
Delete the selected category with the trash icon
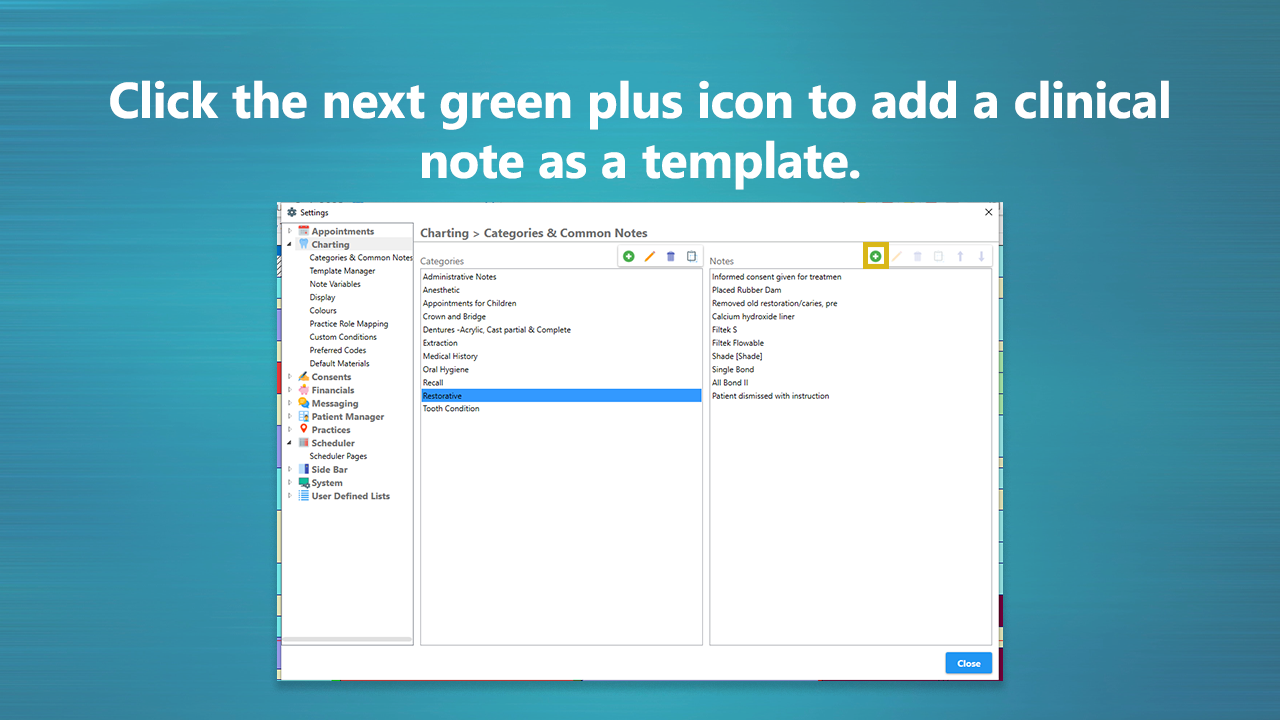pyautogui.click(x=670, y=256)
